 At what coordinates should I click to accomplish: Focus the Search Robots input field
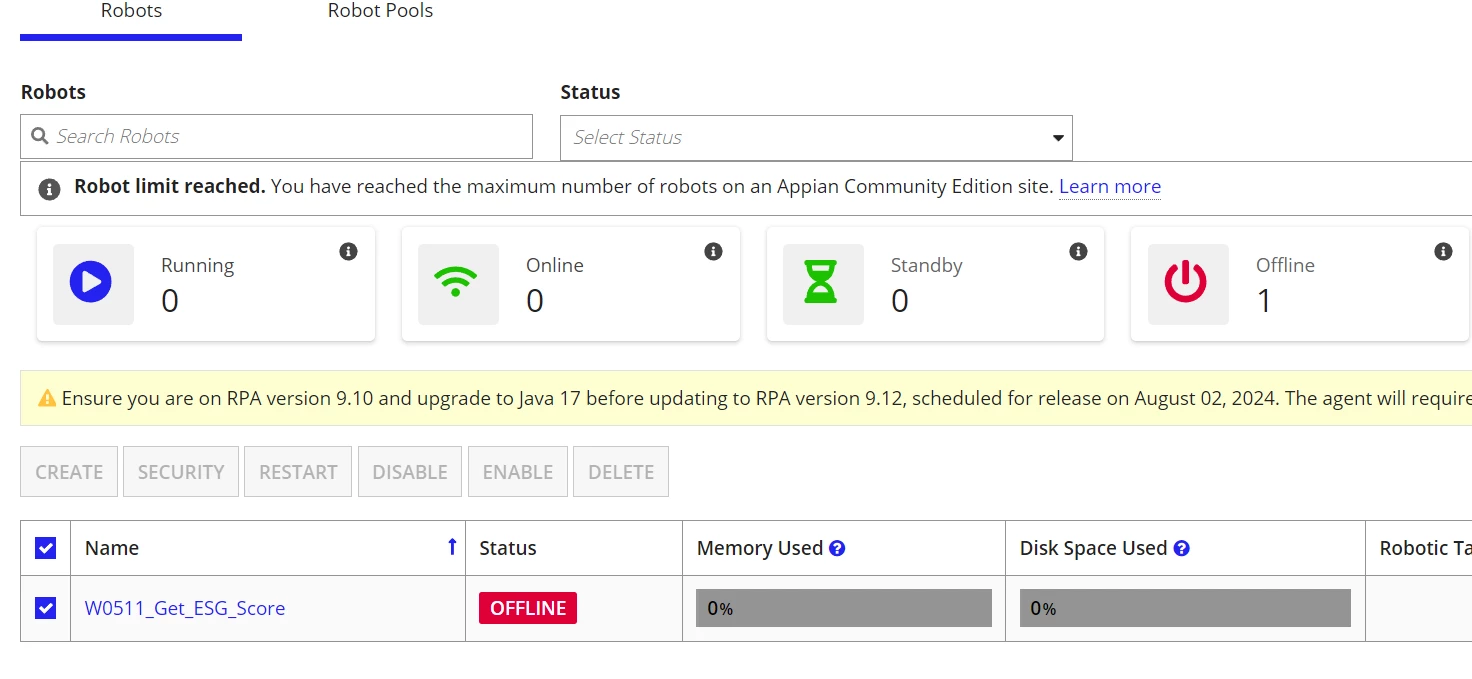pos(276,136)
